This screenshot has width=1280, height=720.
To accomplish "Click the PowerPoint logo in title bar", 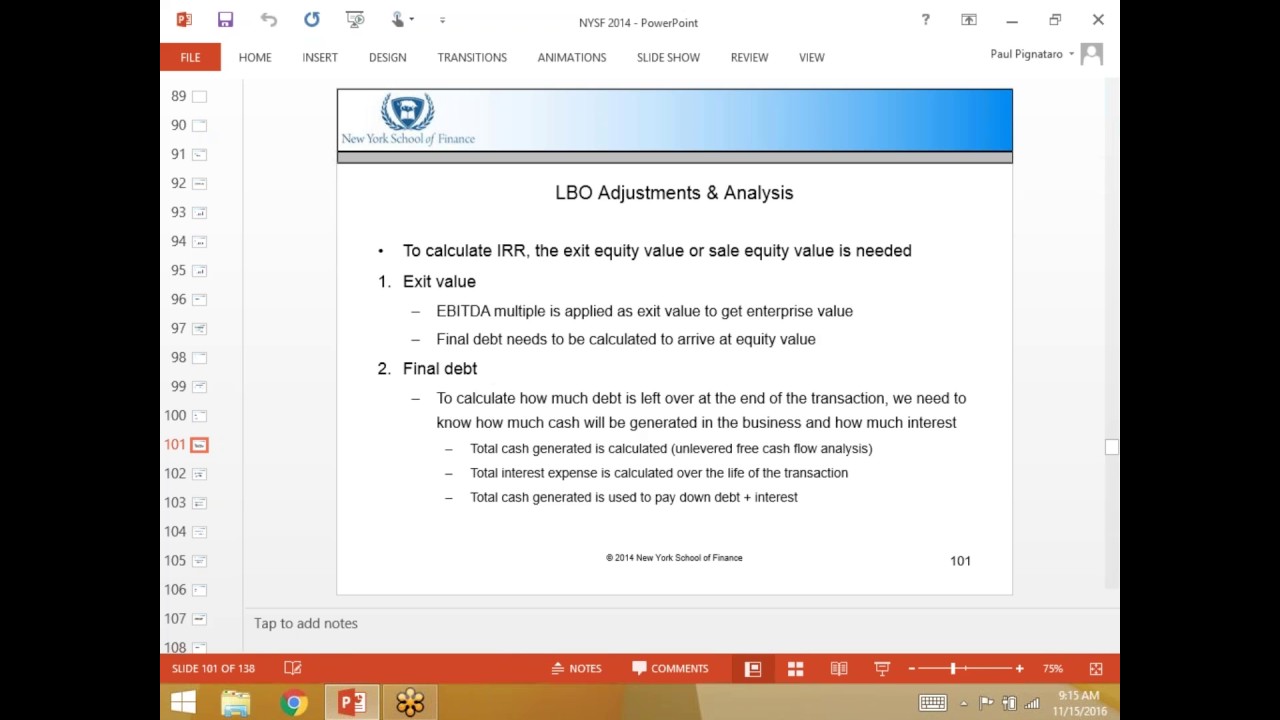I will pyautogui.click(x=184, y=20).
